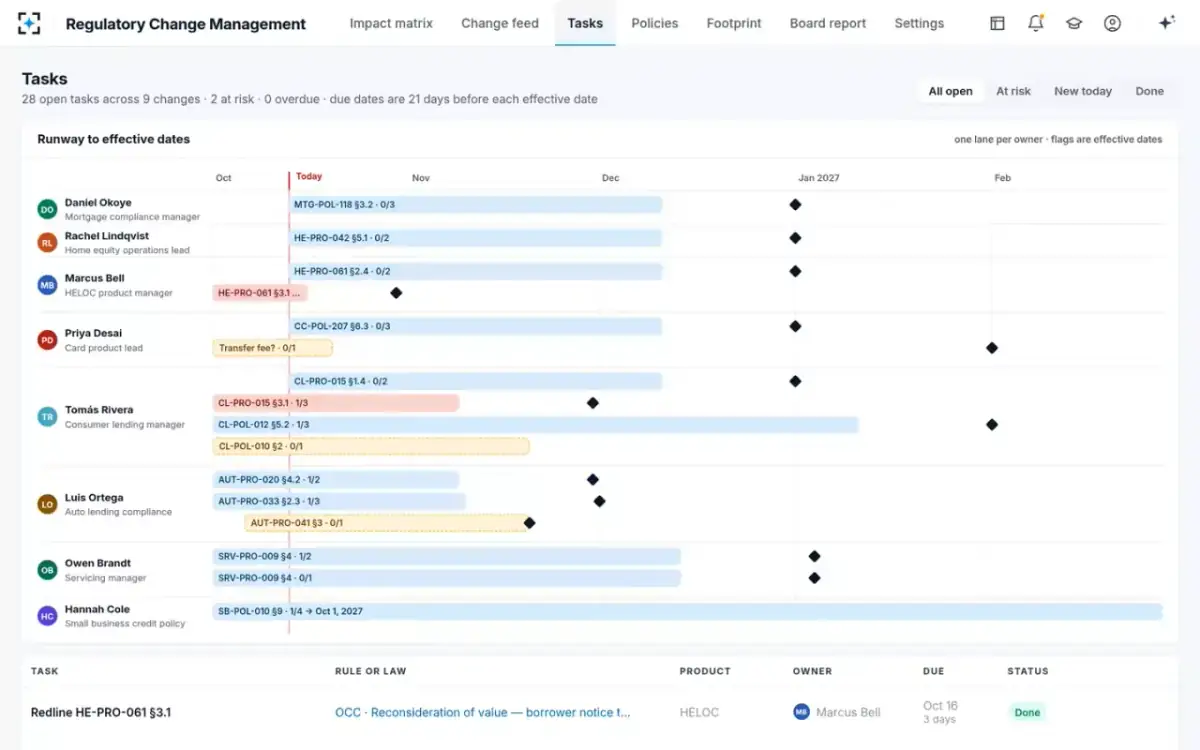Click Rachel Lindqvist's effective date flag
The width and height of the screenshot is (1200, 750).
[x=795, y=238]
